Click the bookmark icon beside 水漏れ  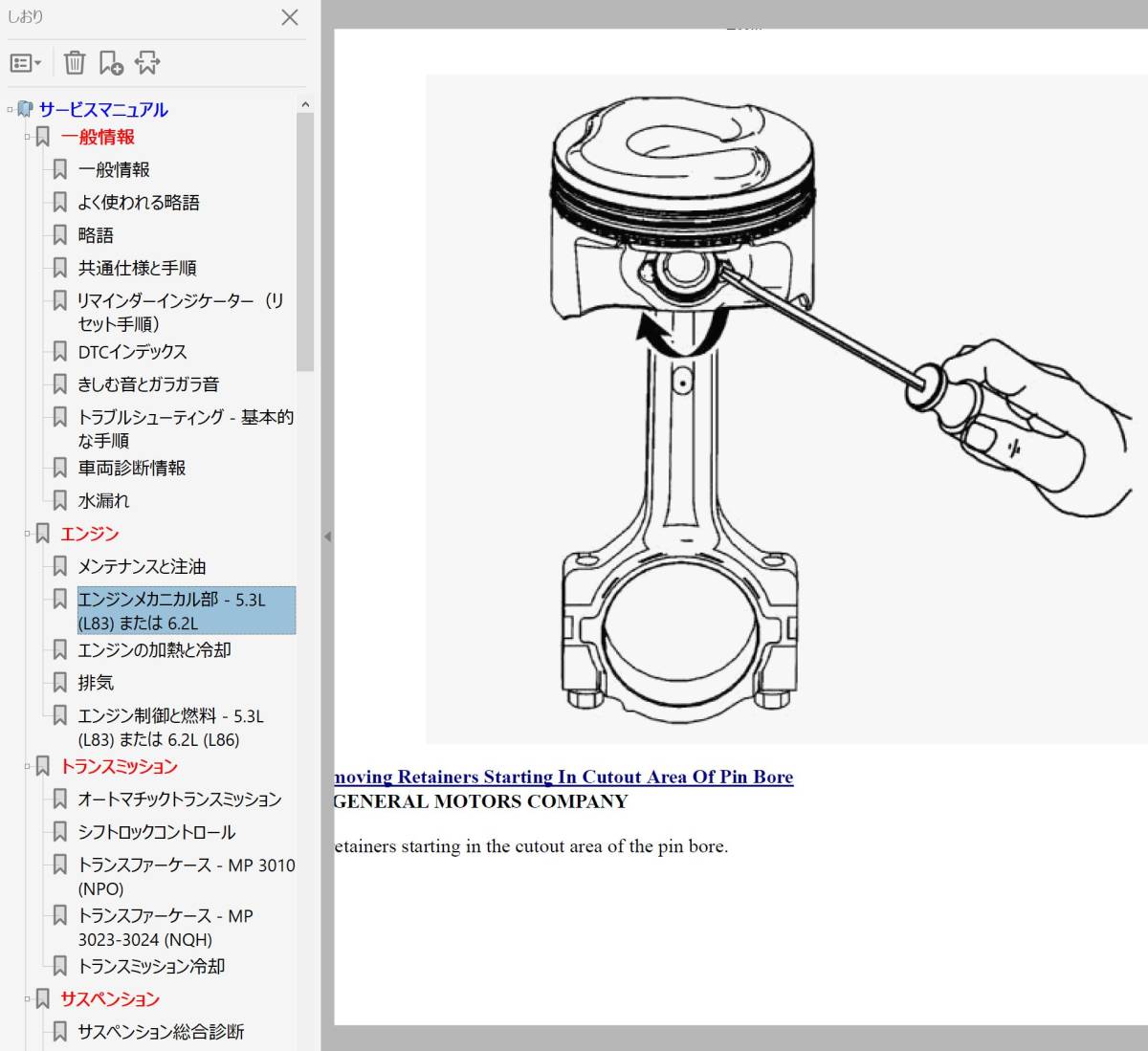pyautogui.click(x=59, y=501)
